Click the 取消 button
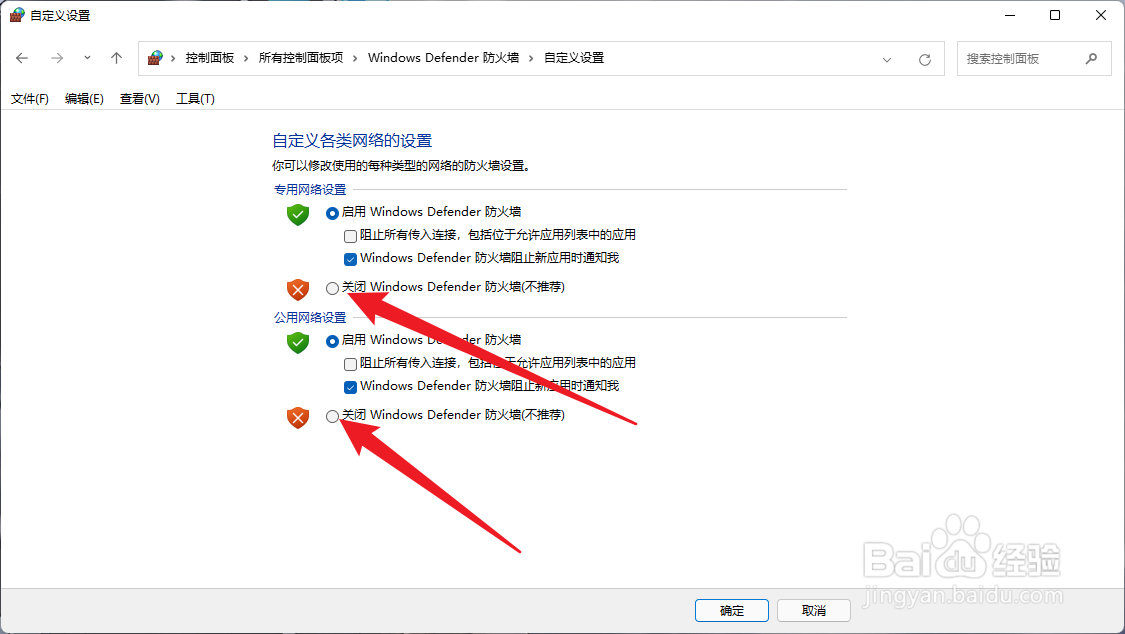Screen dimensions: 1125x634 point(814,610)
